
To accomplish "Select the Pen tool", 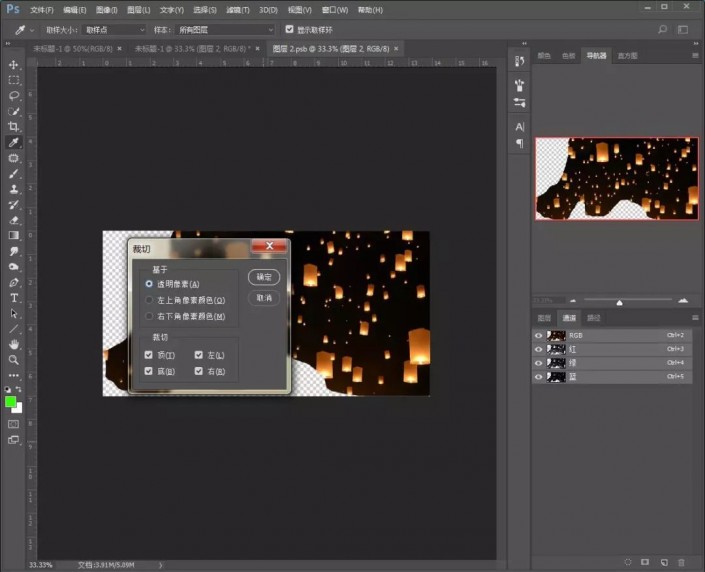I will click(13, 282).
